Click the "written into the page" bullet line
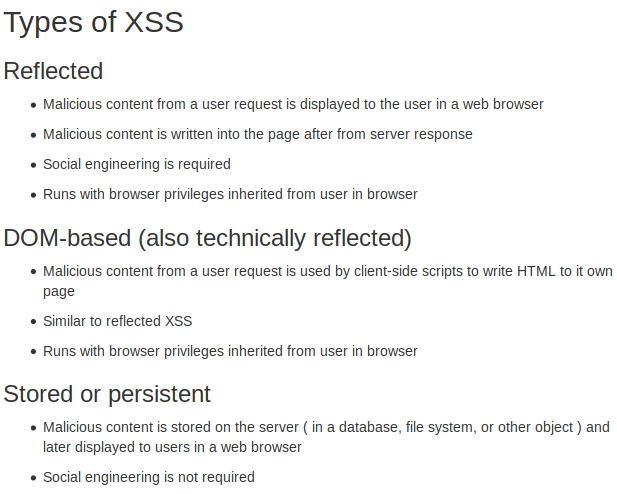 coord(257,134)
